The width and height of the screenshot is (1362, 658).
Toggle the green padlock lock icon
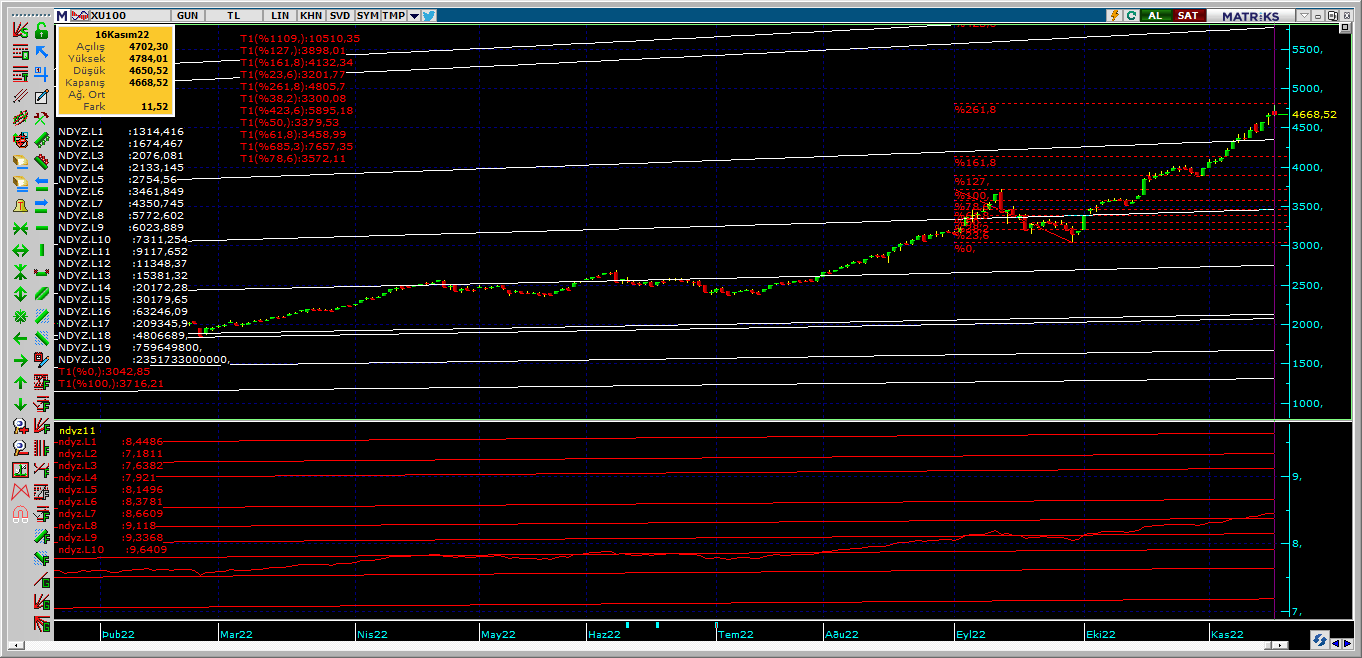41,30
